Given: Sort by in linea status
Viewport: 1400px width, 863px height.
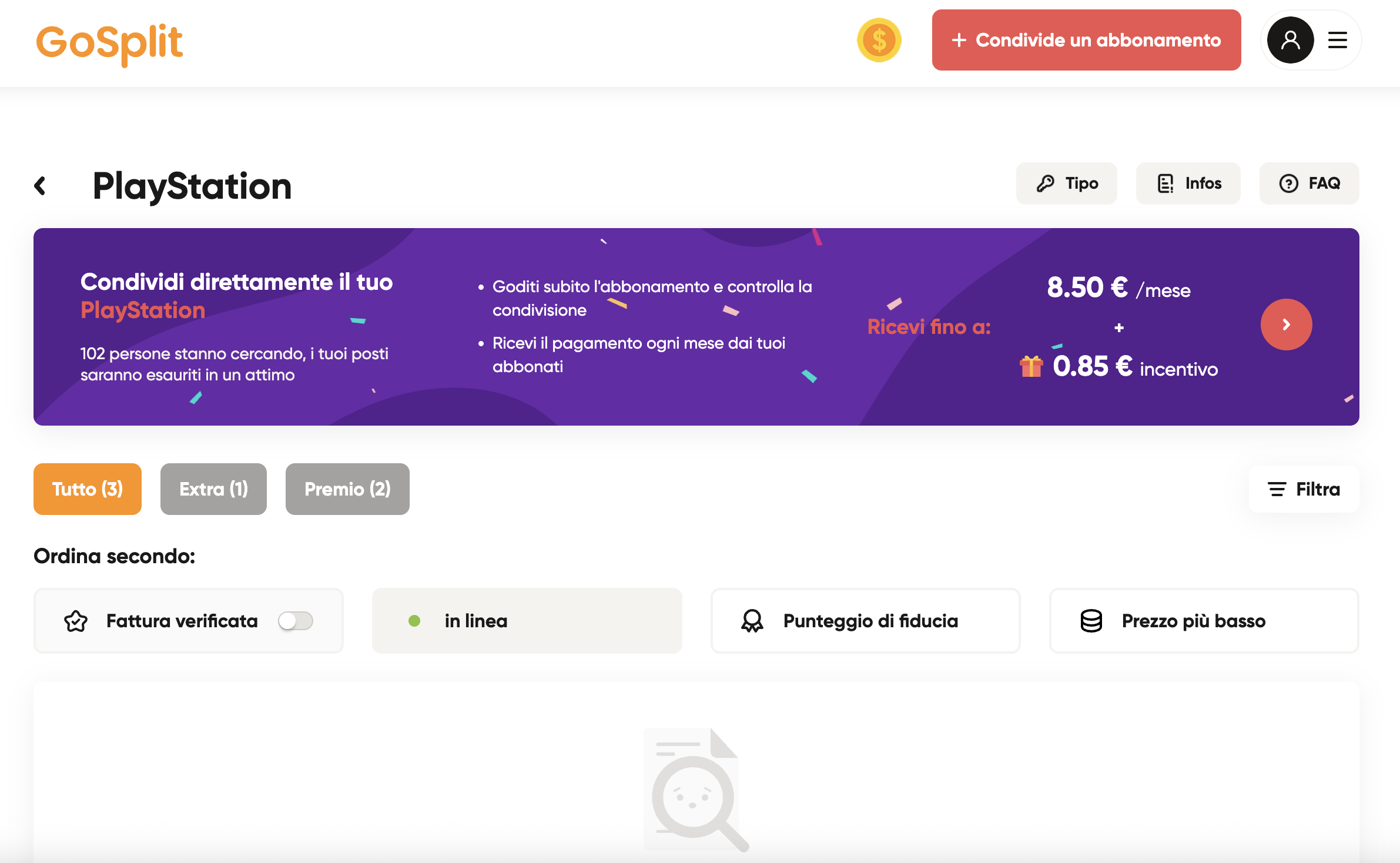Looking at the screenshot, I should click(x=527, y=621).
